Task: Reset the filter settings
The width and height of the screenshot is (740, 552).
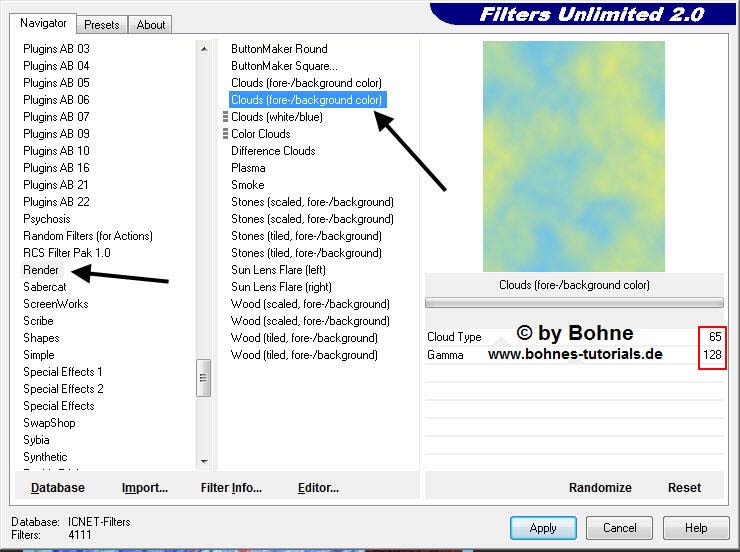Action: [684, 488]
